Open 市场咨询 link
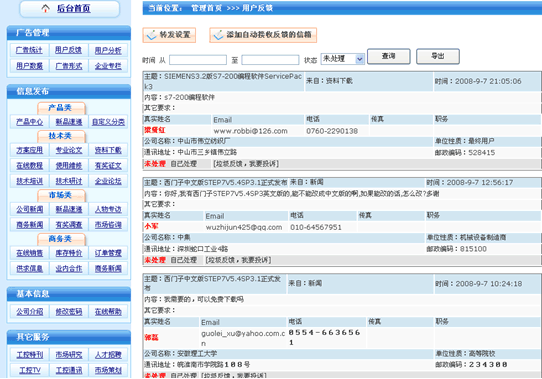The height and width of the screenshot is (379, 542). (x=108, y=225)
